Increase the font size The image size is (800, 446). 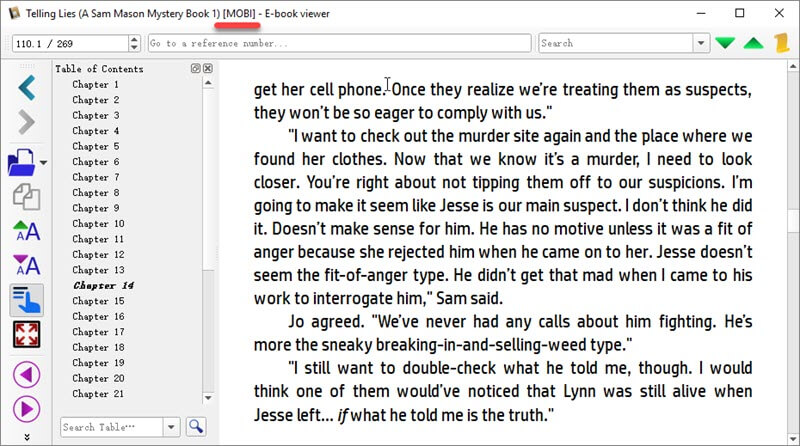pyautogui.click(x=26, y=231)
